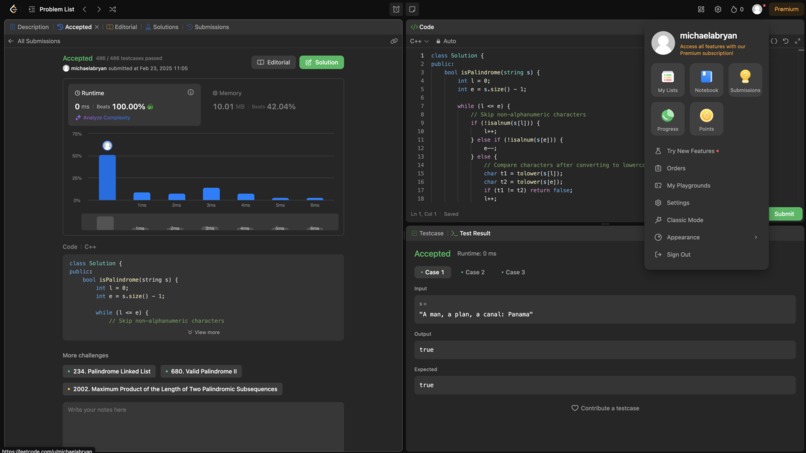
Task: Adjust the runtime chart range slider handle
Action: point(105,223)
